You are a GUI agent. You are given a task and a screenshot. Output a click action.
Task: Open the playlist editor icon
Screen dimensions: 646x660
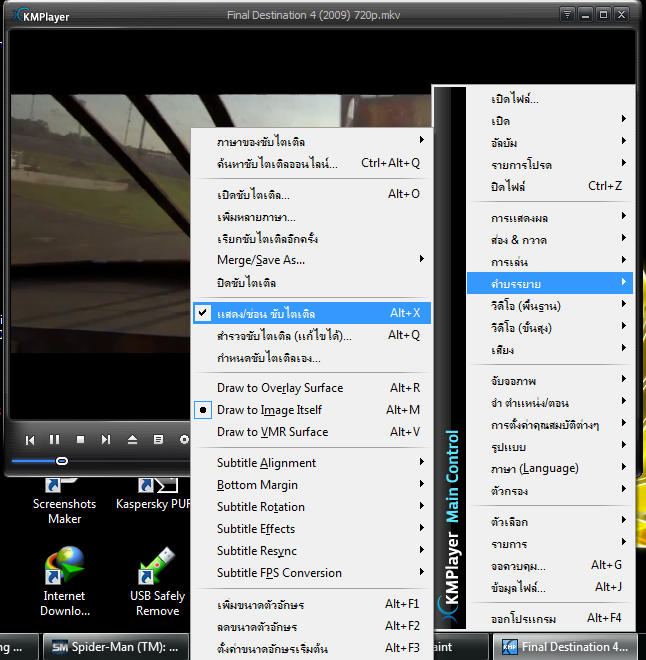pos(158,439)
